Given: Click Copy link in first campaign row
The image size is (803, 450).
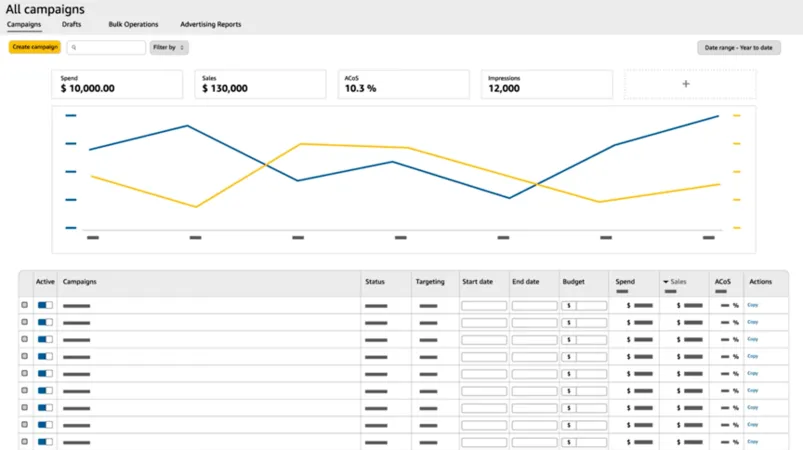Looking at the screenshot, I should pyautogui.click(x=752, y=305).
